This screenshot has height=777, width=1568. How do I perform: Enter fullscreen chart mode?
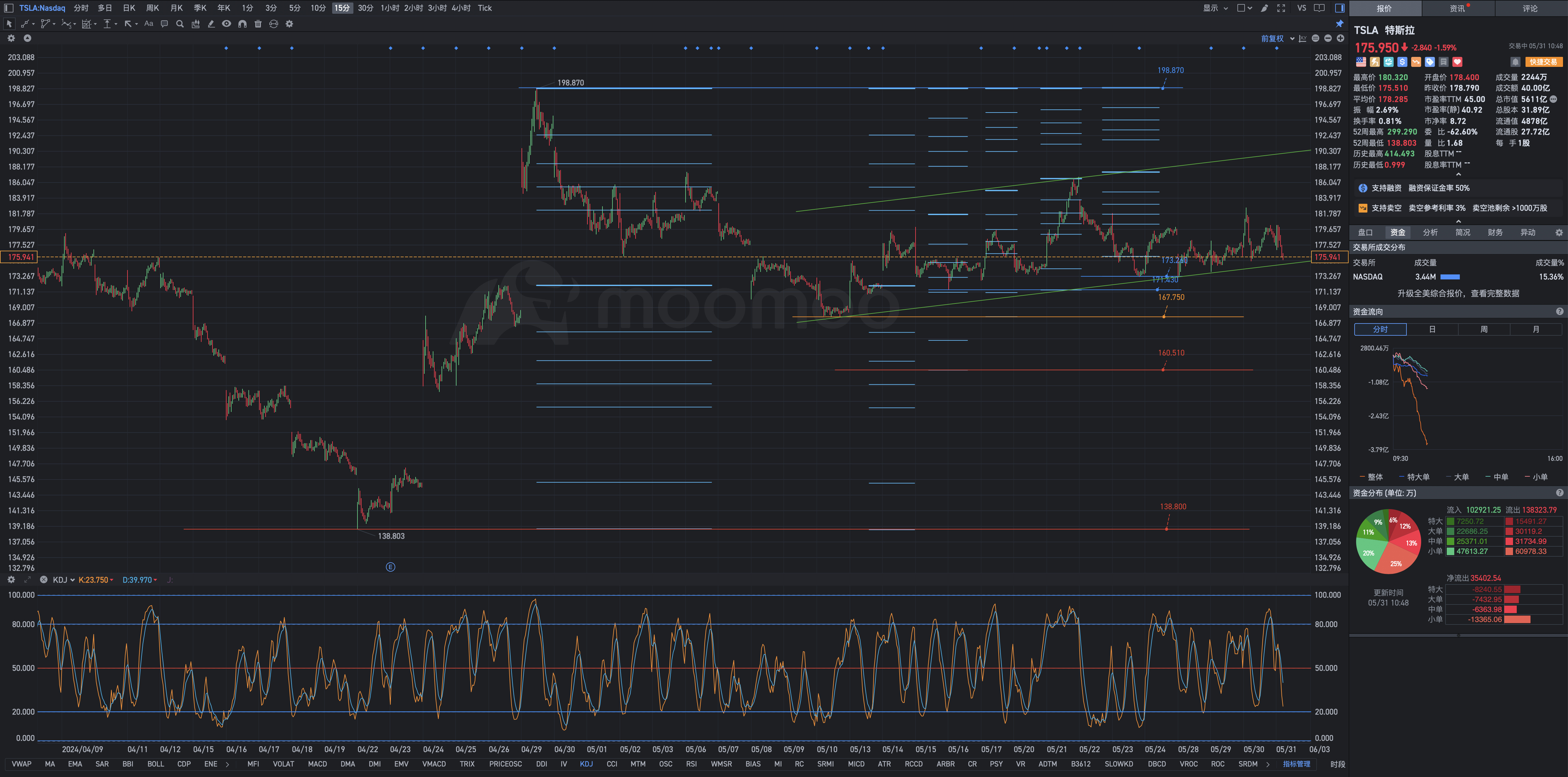tap(1281, 8)
